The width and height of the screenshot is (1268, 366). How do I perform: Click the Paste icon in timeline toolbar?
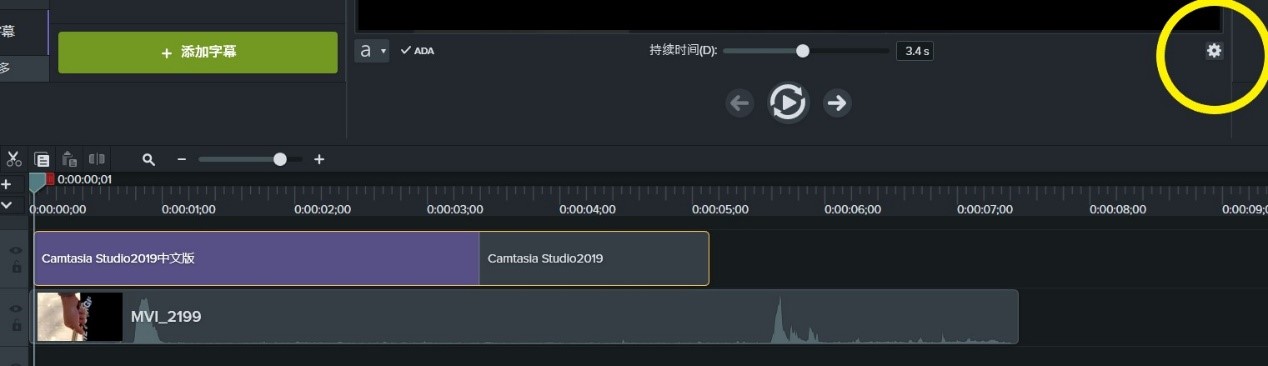click(69, 159)
